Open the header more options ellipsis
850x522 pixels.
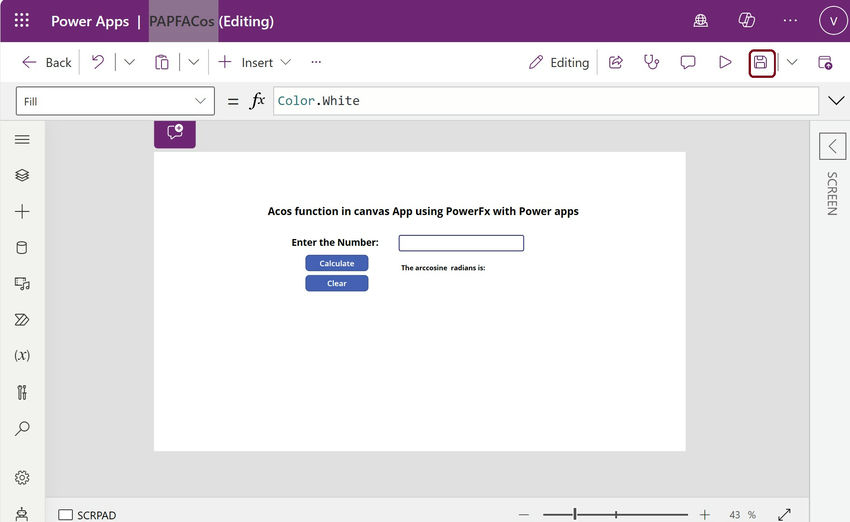pyautogui.click(x=790, y=21)
